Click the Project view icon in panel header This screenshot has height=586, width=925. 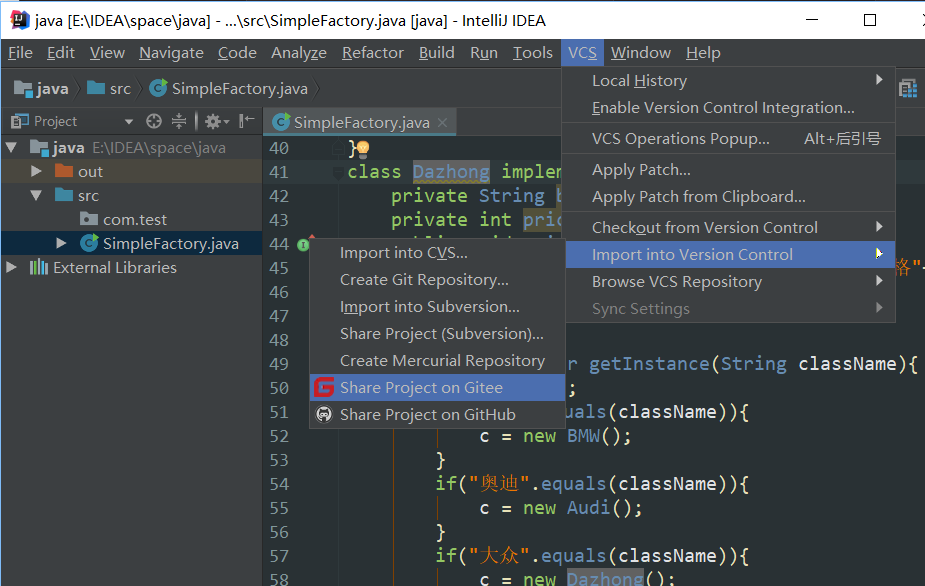20,122
